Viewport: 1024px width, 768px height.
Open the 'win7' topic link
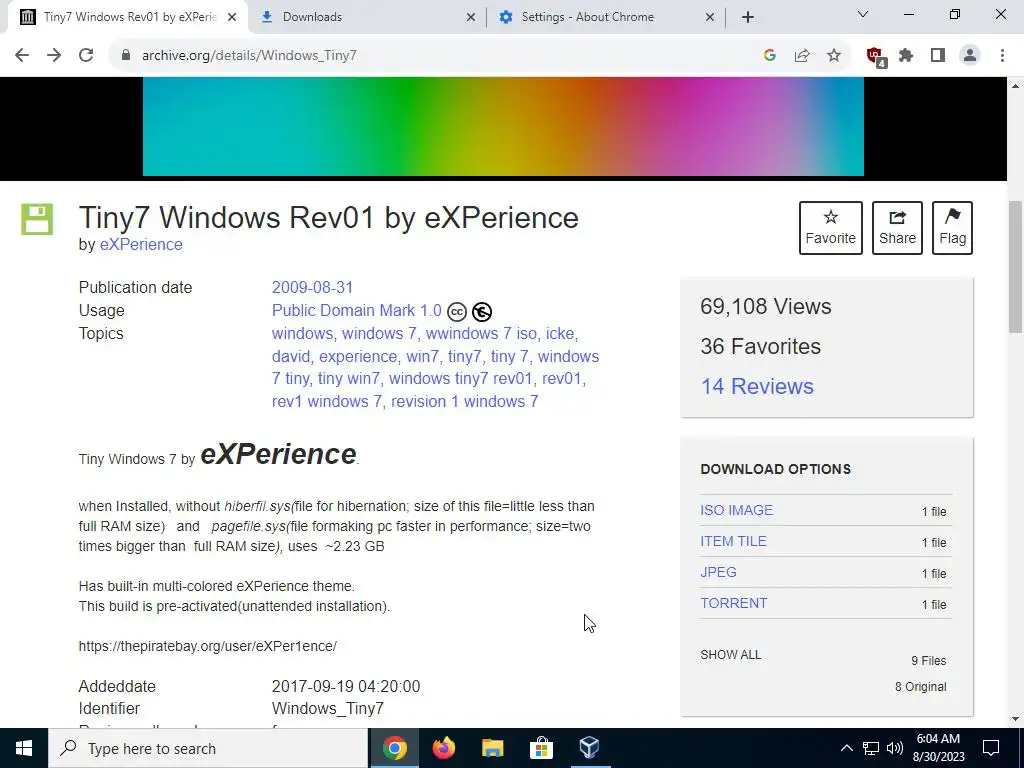423,357
